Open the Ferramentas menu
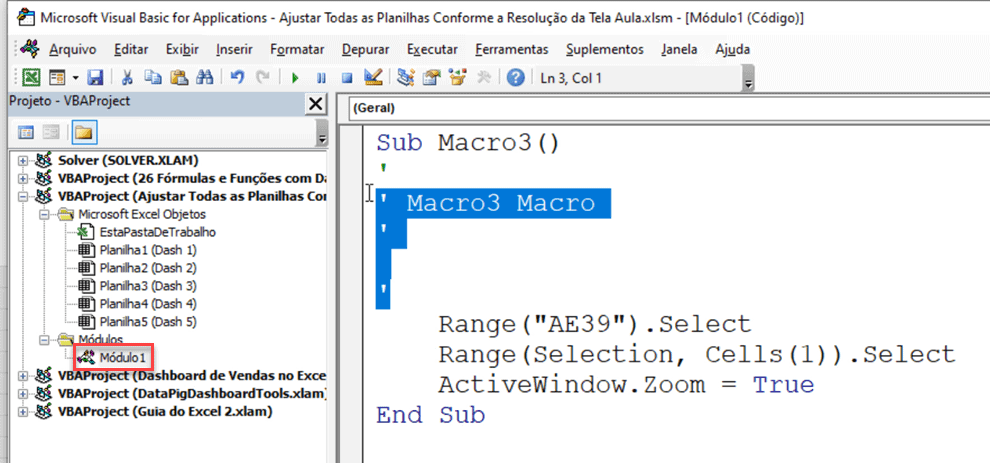This screenshot has width=990, height=463. [511, 49]
